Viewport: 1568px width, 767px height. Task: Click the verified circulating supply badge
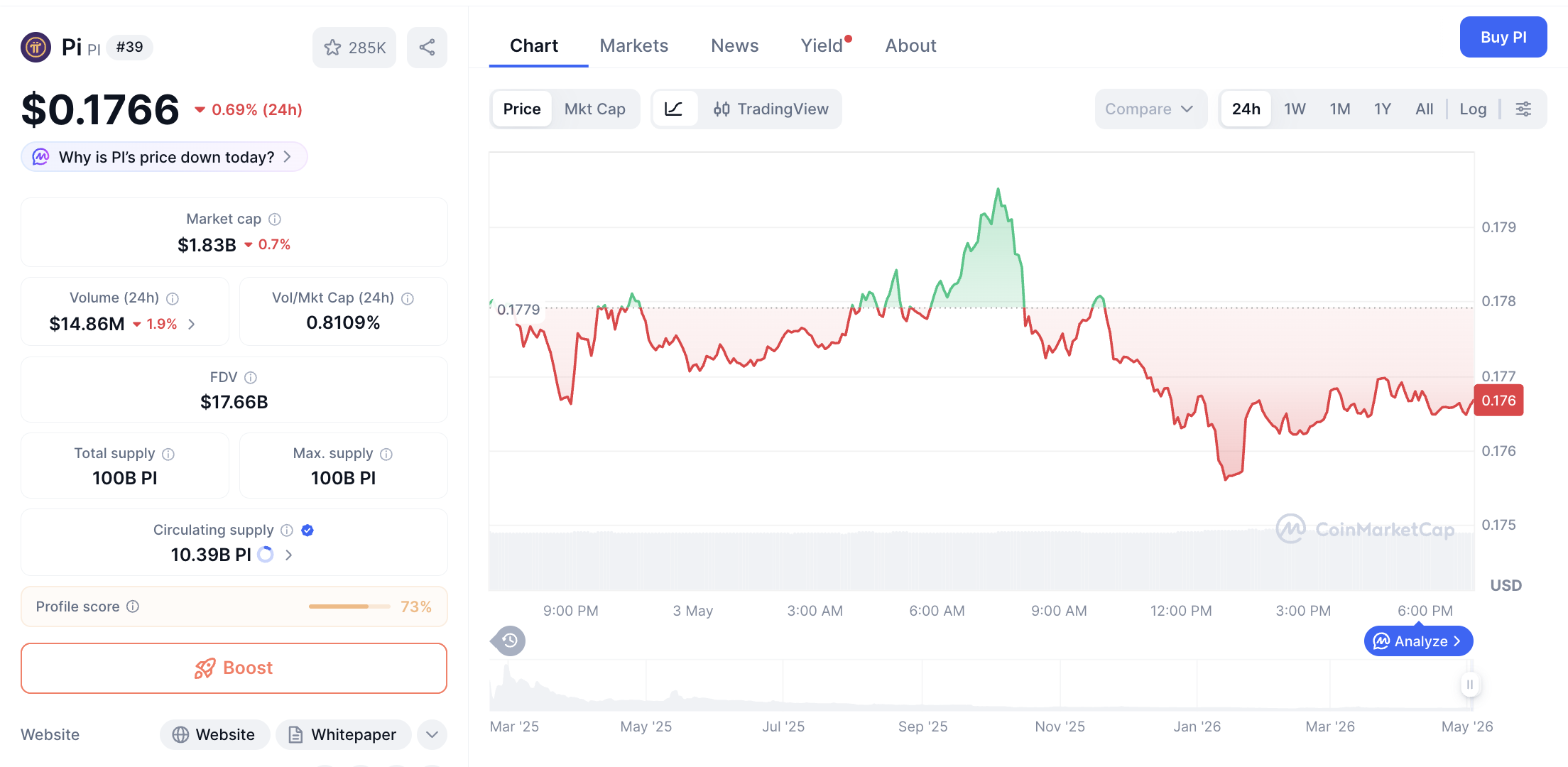(x=307, y=531)
